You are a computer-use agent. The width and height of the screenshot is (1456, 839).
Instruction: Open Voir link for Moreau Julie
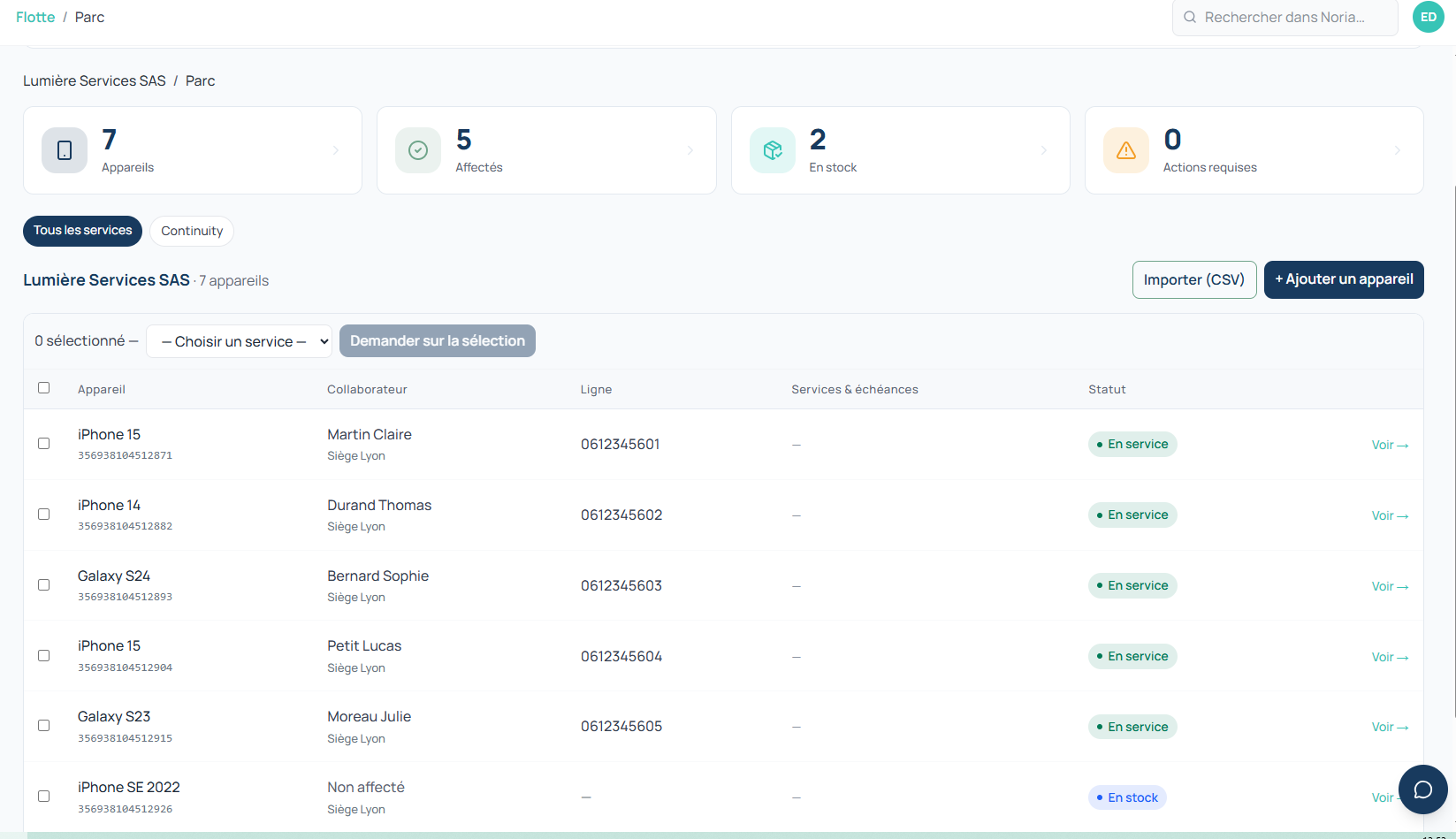click(x=1390, y=727)
